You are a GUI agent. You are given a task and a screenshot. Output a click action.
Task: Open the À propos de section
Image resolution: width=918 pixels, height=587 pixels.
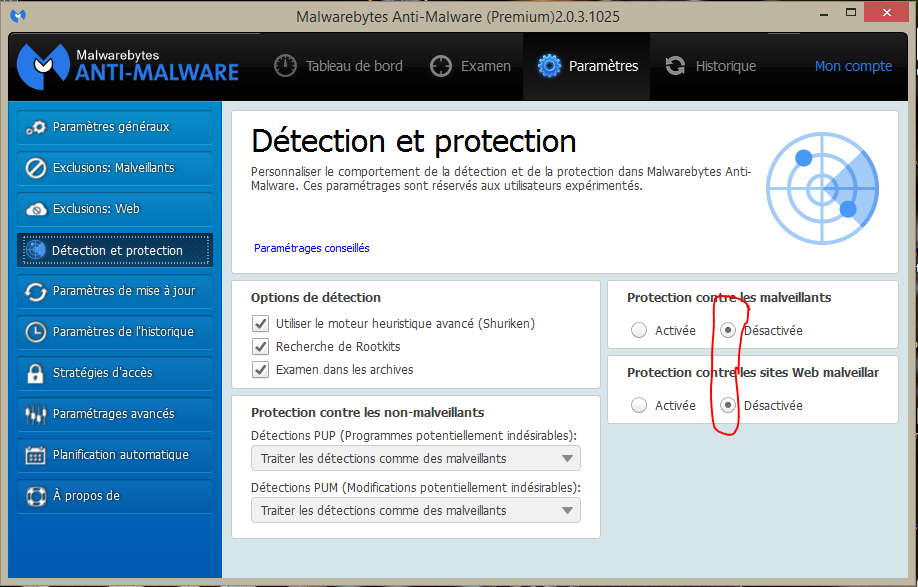(x=115, y=496)
